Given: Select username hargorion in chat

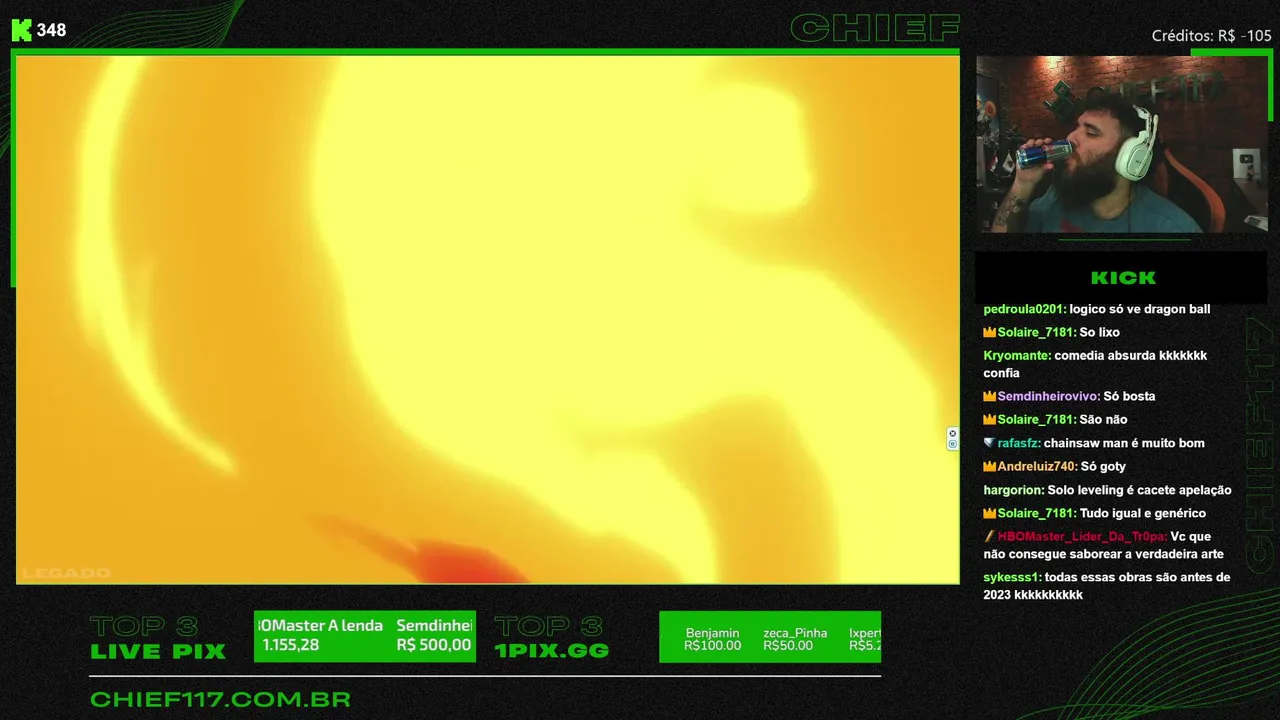Looking at the screenshot, I should (1013, 490).
